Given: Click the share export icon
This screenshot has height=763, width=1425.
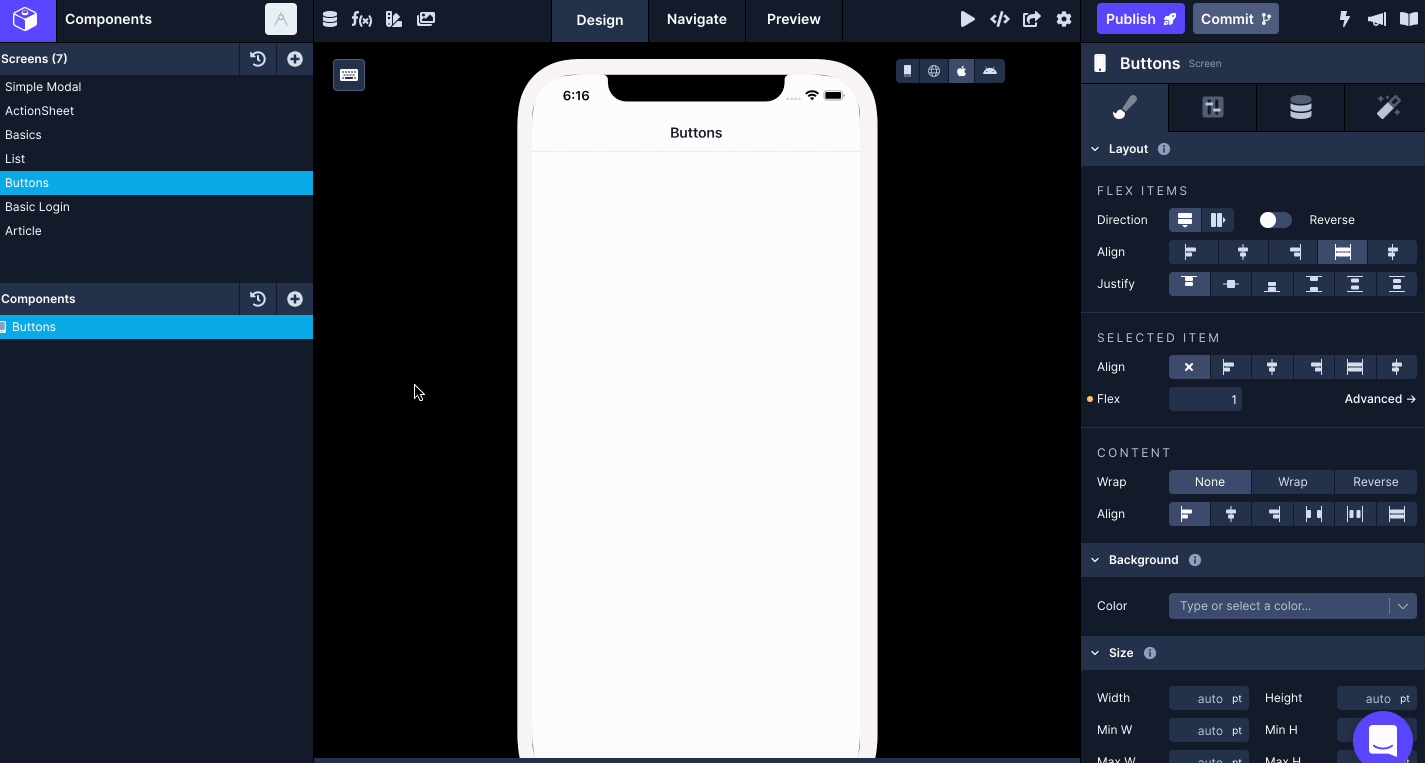Looking at the screenshot, I should [x=1032, y=19].
